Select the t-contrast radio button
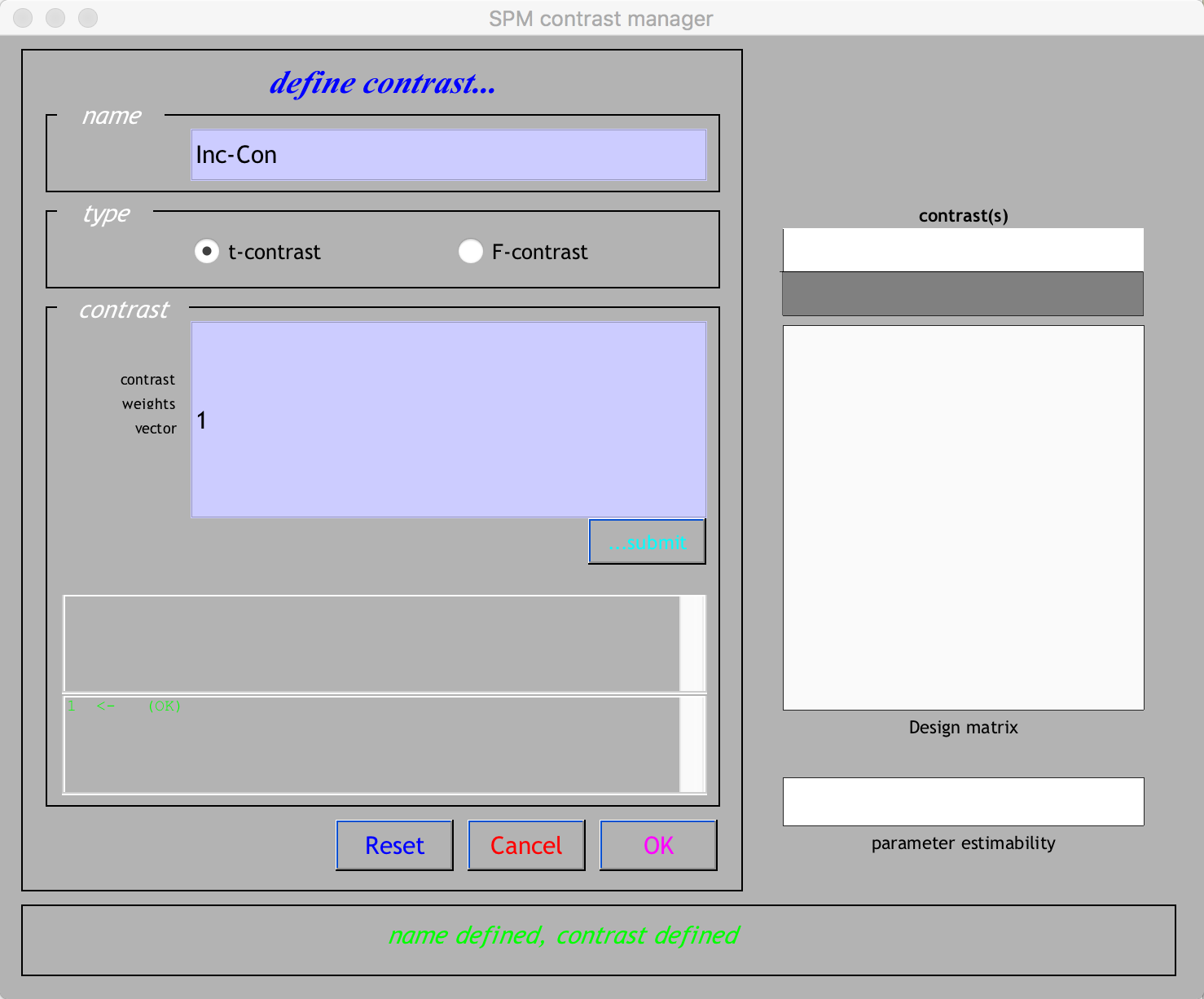The width and height of the screenshot is (1204, 999). pos(207,251)
